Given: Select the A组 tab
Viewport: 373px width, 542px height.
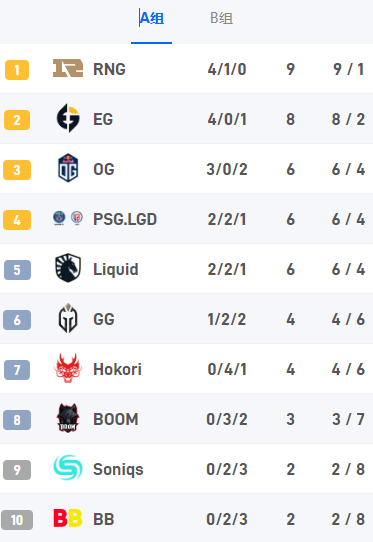Looking at the screenshot, I should [152, 18].
